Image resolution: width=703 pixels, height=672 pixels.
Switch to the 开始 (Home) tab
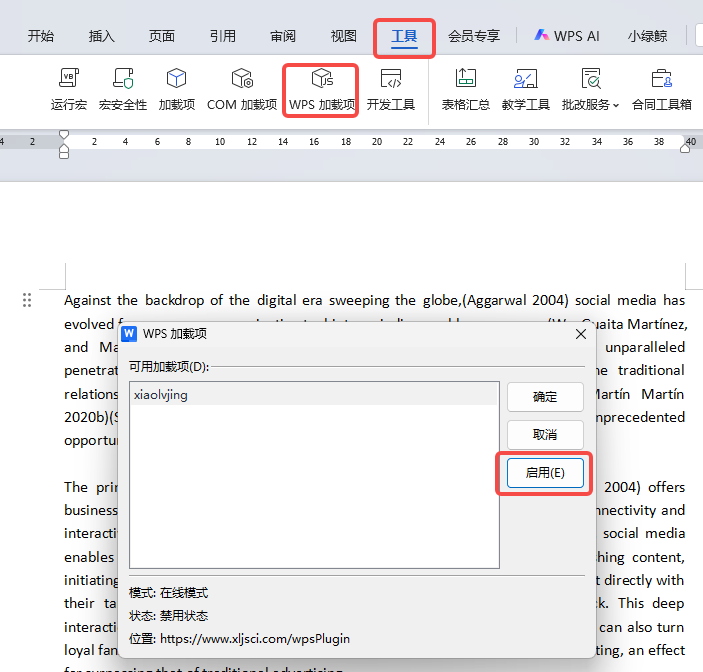41,36
